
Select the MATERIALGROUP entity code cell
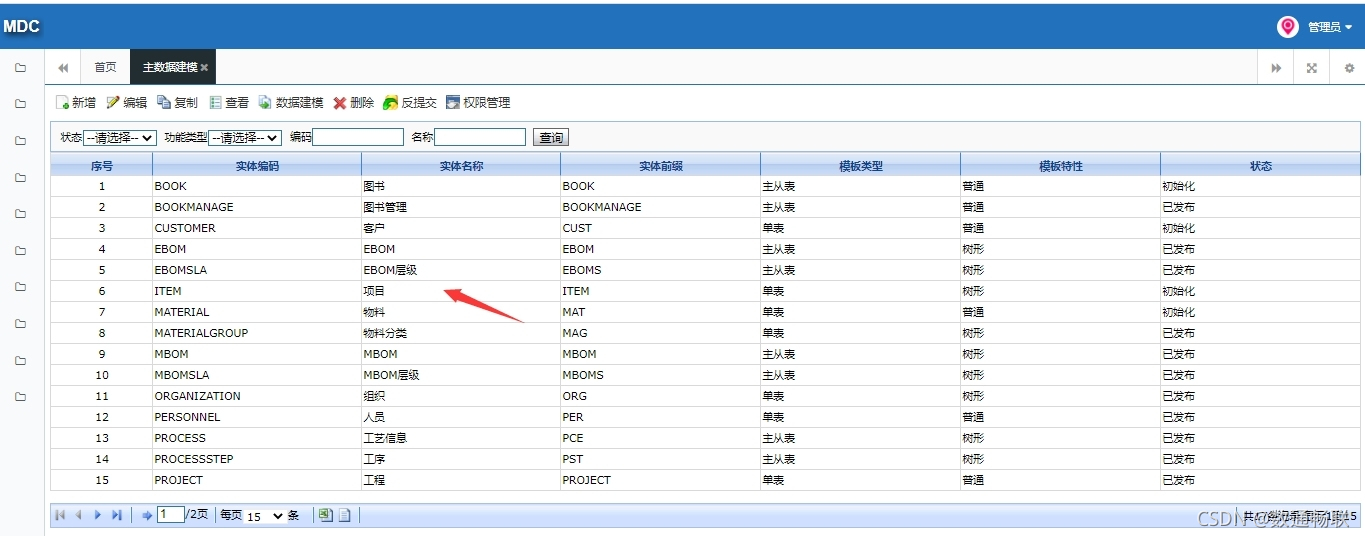(257, 333)
